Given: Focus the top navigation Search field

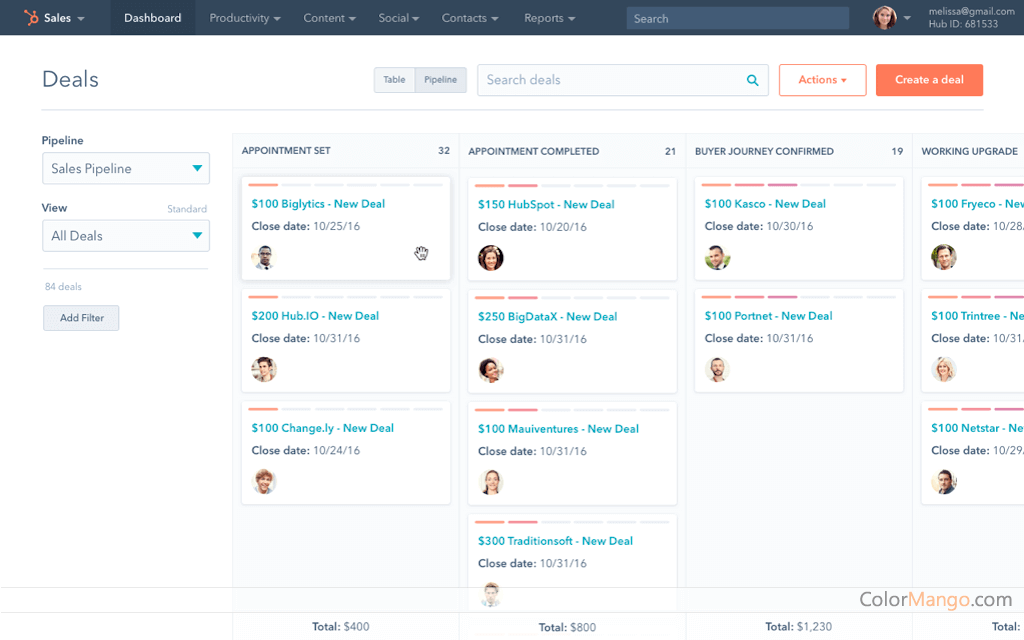Looking at the screenshot, I should [x=737, y=18].
